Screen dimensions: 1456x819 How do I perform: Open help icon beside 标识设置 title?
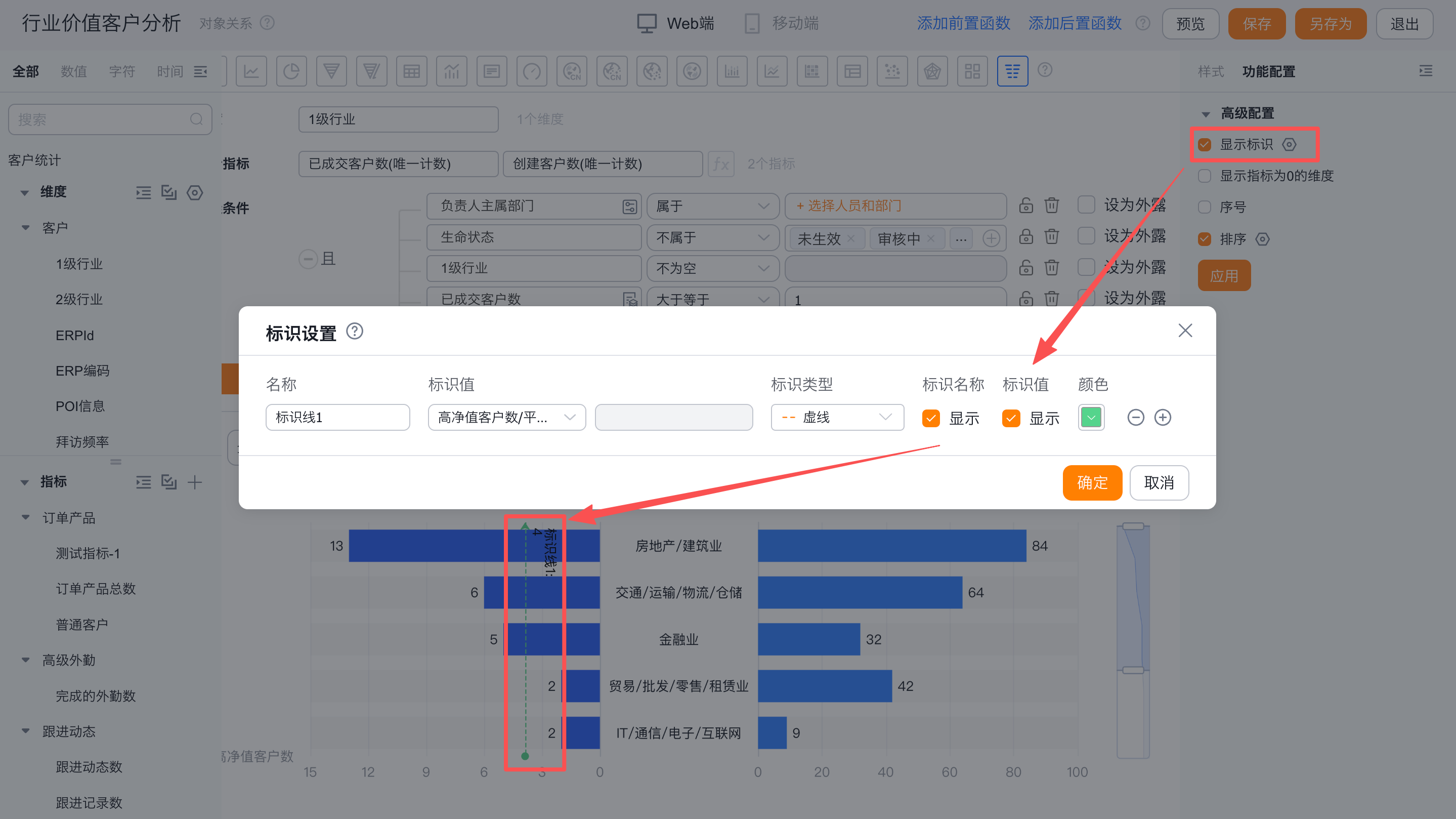click(355, 331)
